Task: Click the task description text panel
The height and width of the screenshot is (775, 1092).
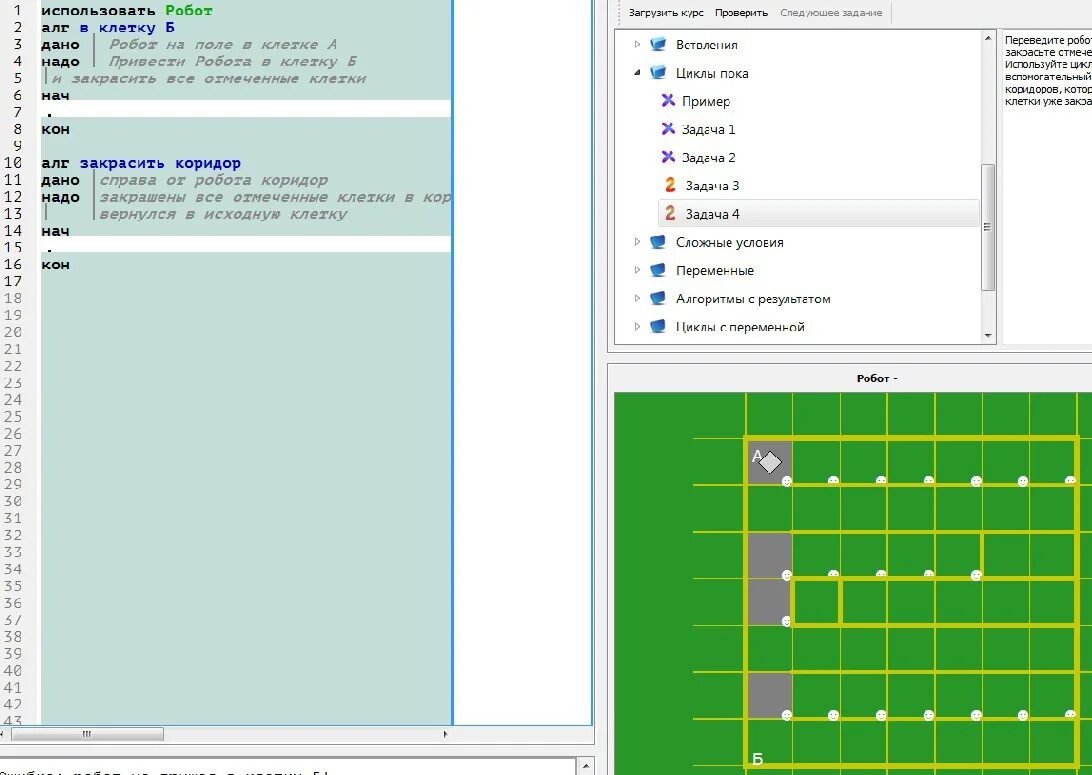Action: tap(1047, 188)
